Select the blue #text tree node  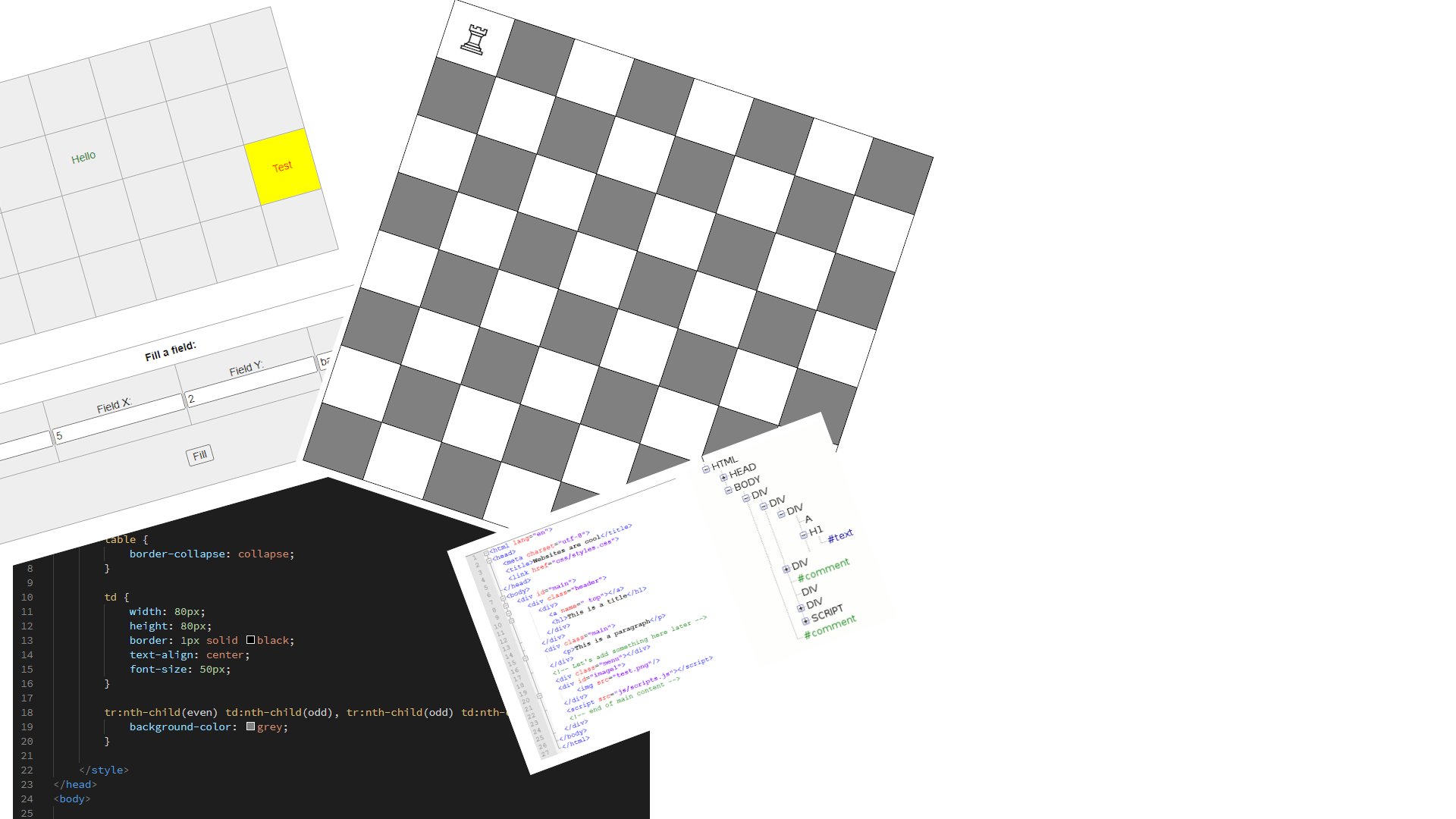click(840, 535)
